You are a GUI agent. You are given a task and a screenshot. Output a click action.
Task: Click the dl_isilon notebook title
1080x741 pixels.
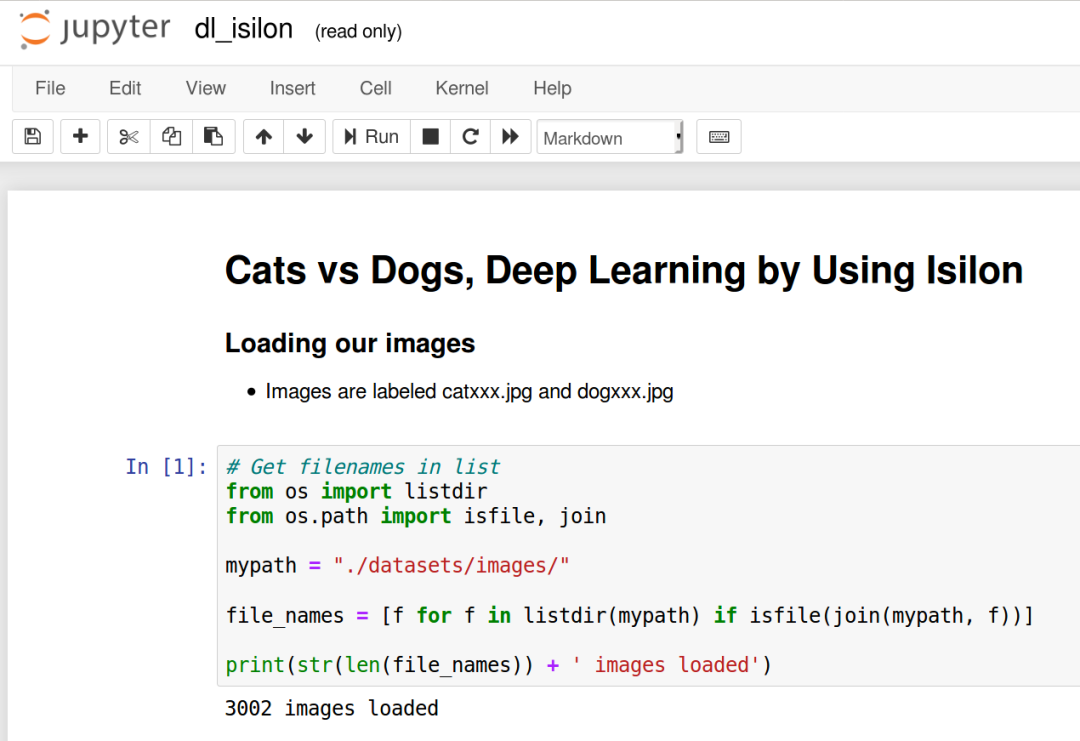coord(244,29)
